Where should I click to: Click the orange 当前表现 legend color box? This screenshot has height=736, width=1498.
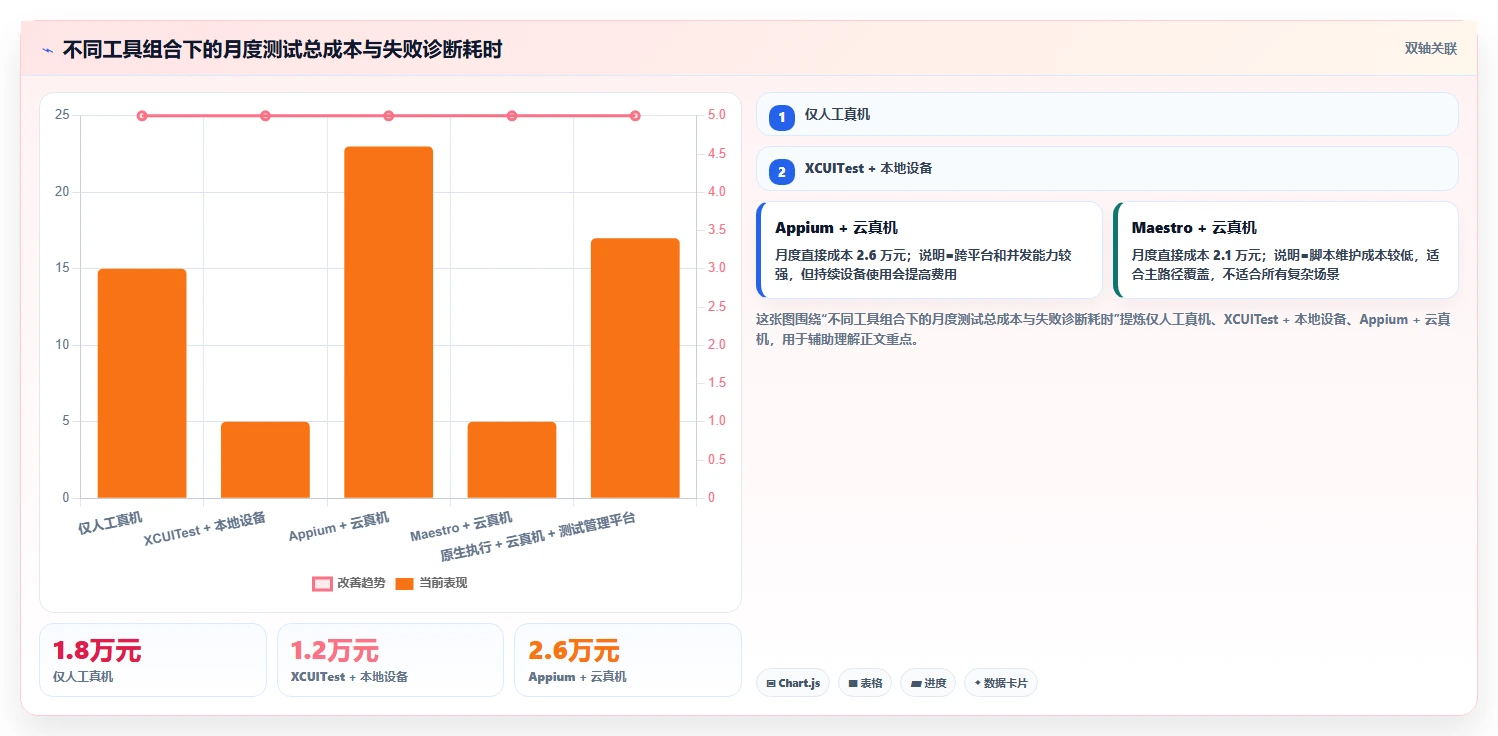click(404, 584)
